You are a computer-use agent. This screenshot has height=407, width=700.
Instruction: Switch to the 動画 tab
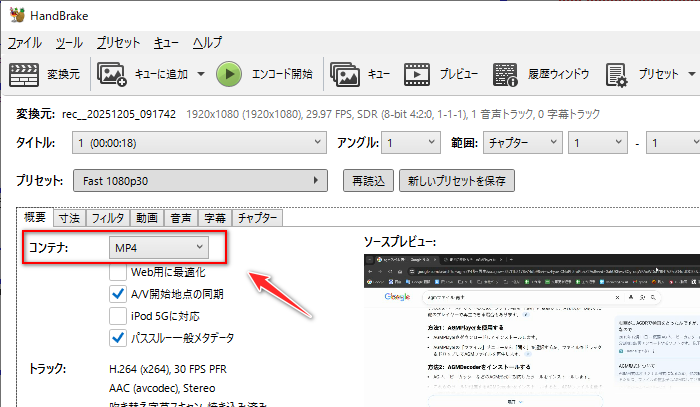point(147,217)
